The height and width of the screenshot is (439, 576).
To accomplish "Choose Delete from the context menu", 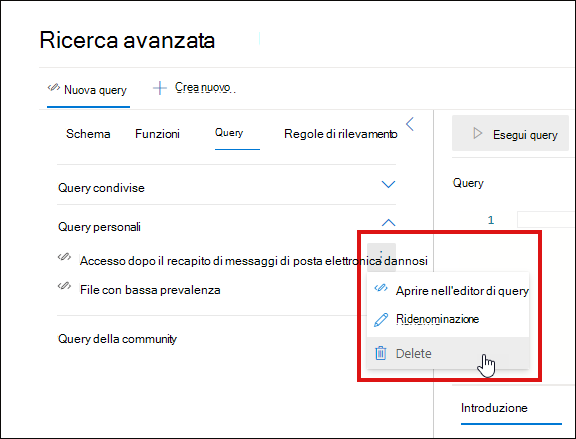I will [x=448, y=353].
